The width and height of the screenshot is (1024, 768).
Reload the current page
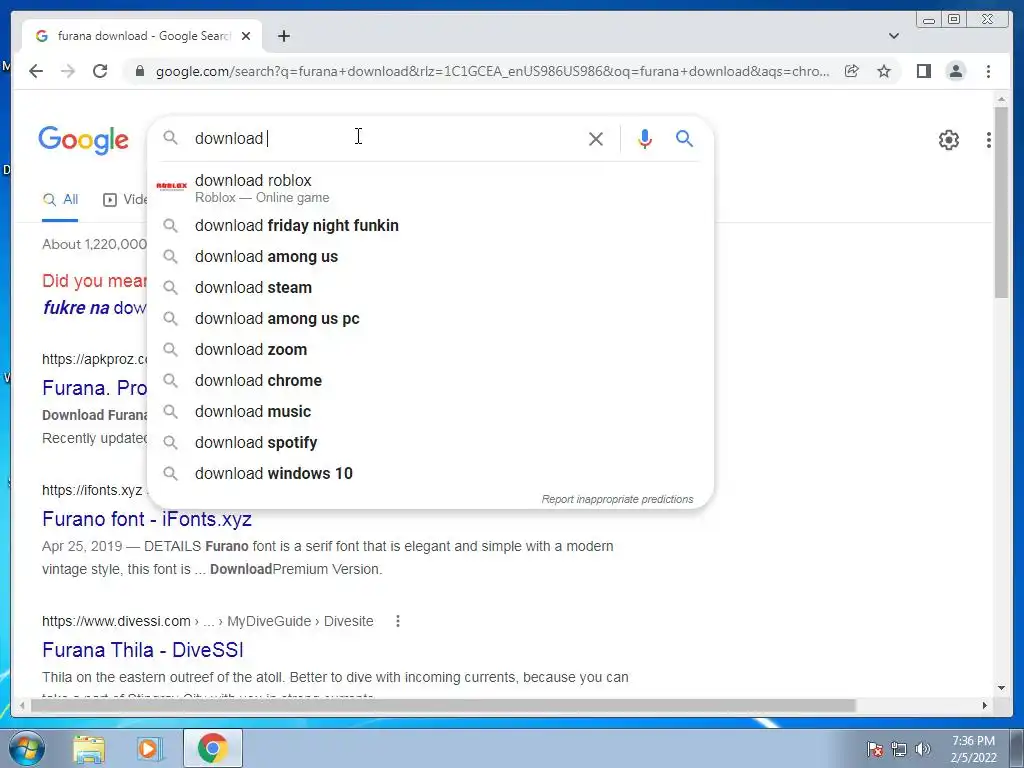point(100,71)
